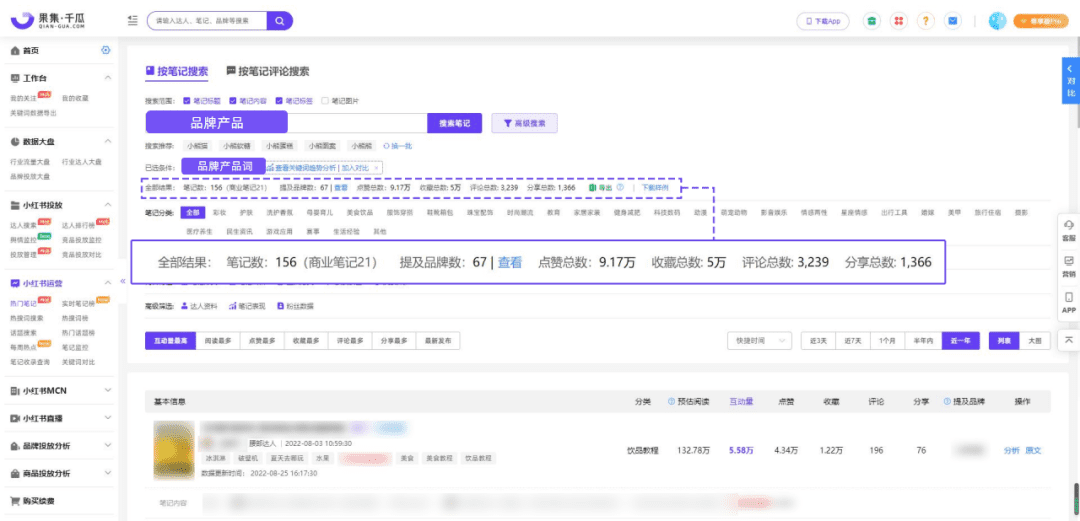Select the 美食饮品 note category
The width and height of the screenshot is (1080, 521).
[x=359, y=213]
